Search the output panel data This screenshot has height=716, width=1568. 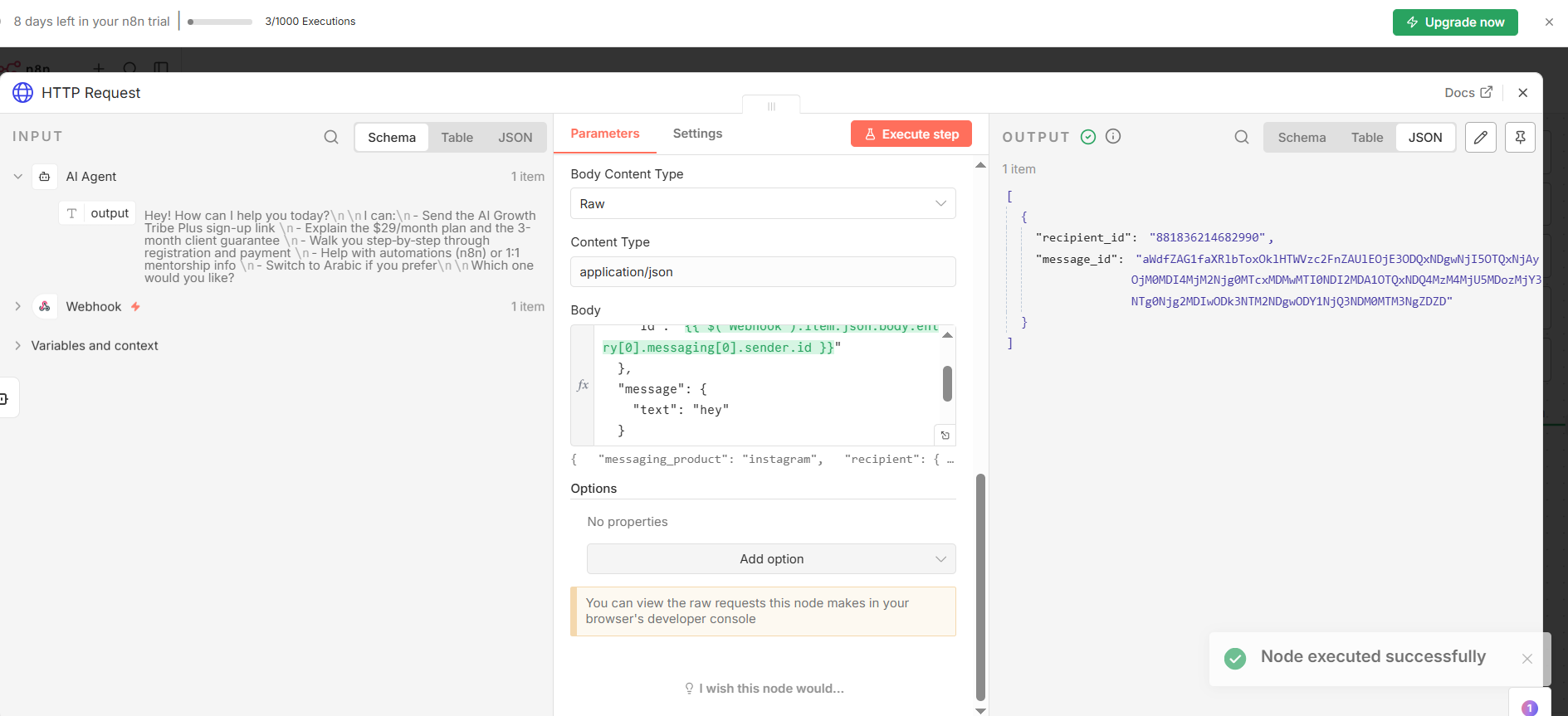(1241, 137)
